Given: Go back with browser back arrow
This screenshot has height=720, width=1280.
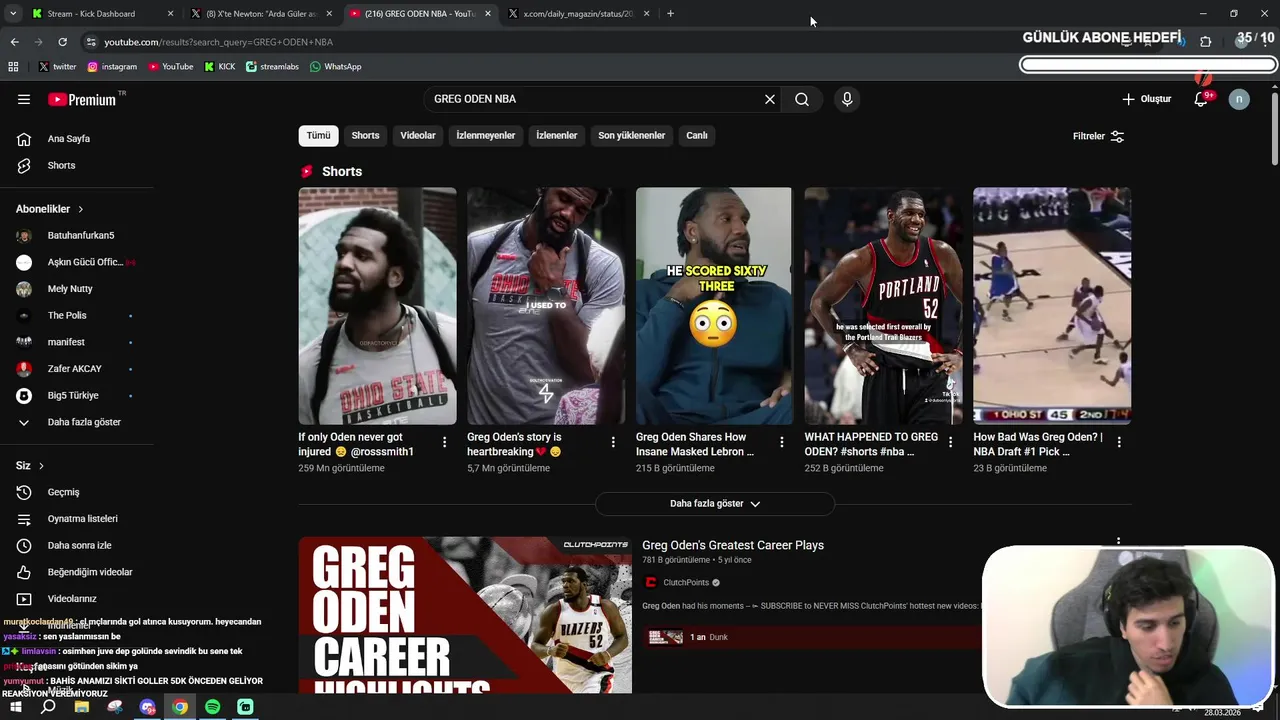Looking at the screenshot, I should pyautogui.click(x=14, y=42).
